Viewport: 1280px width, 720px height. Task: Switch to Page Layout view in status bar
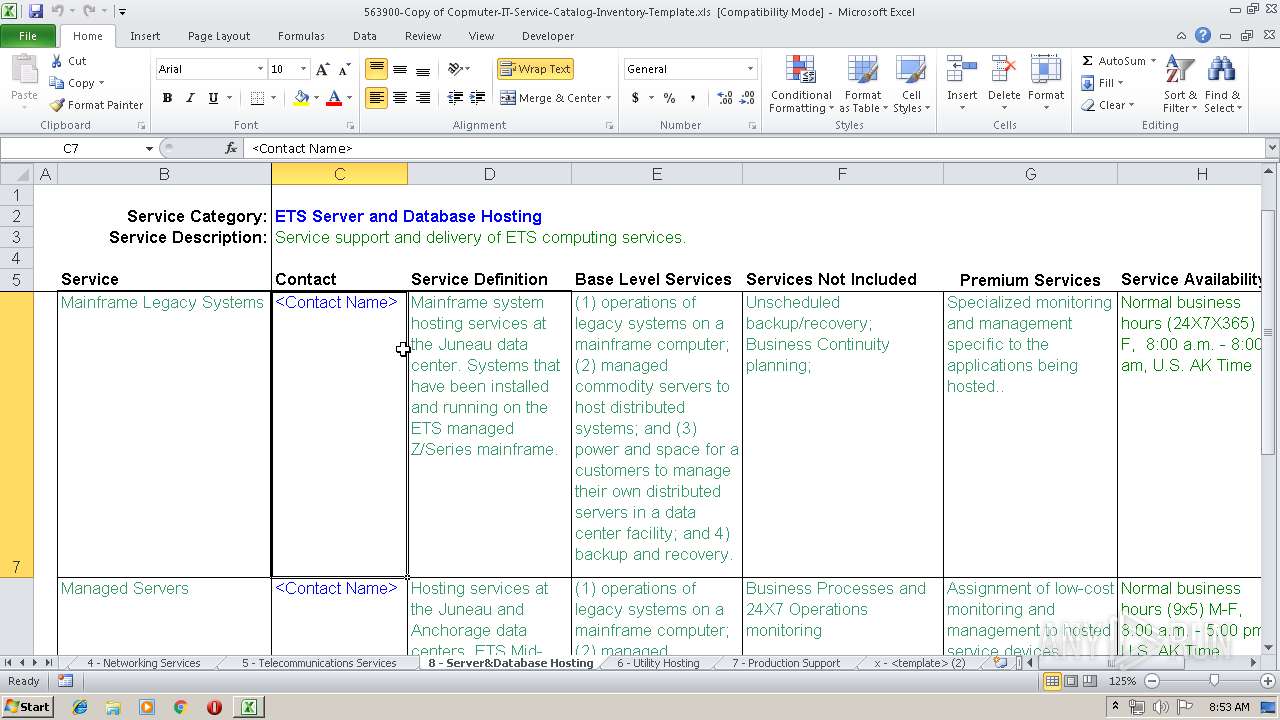tap(1071, 681)
